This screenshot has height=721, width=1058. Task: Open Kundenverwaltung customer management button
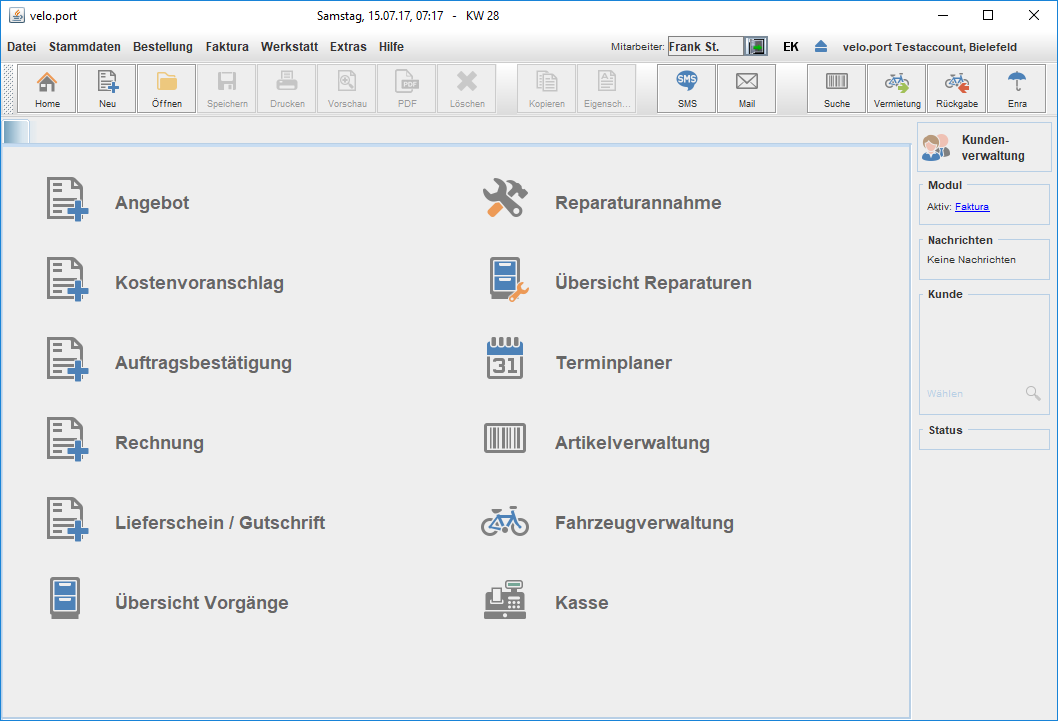(984, 147)
